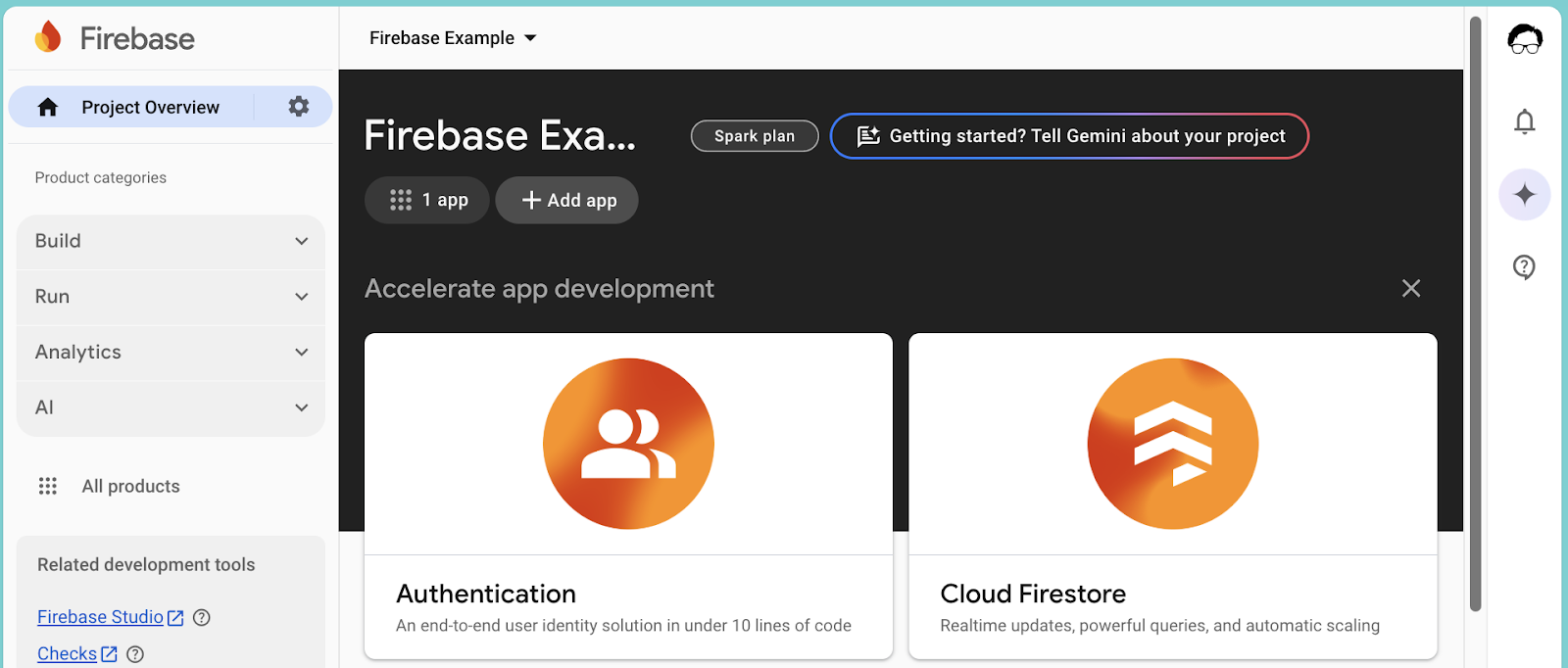The image size is (1568, 668).
Task: Open the help question-mark icon
Action: [1524, 266]
